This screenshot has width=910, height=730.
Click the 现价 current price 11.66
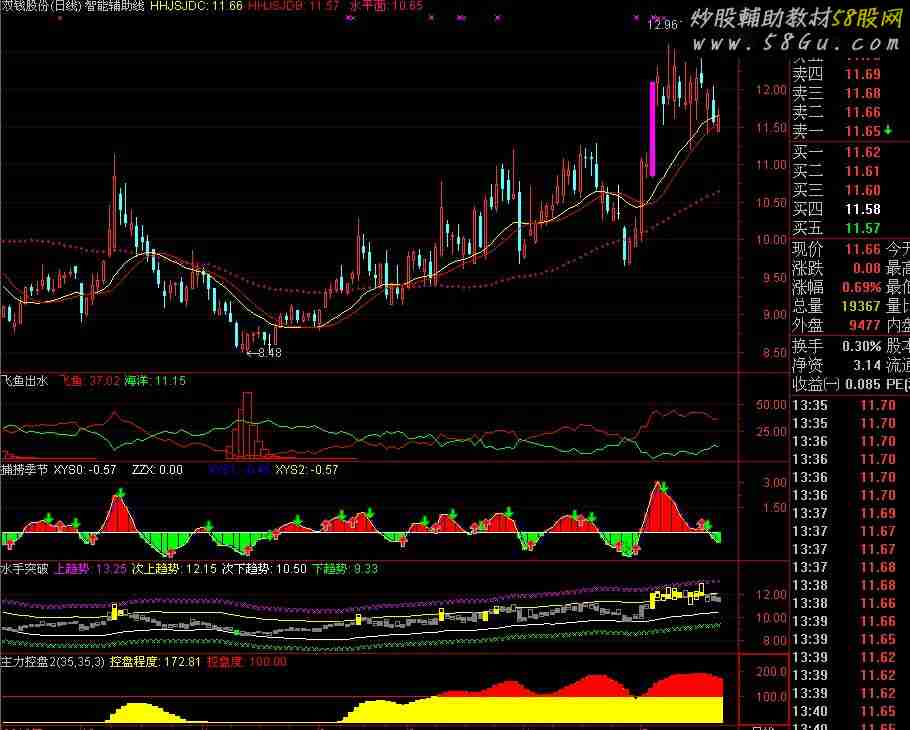click(x=862, y=249)
